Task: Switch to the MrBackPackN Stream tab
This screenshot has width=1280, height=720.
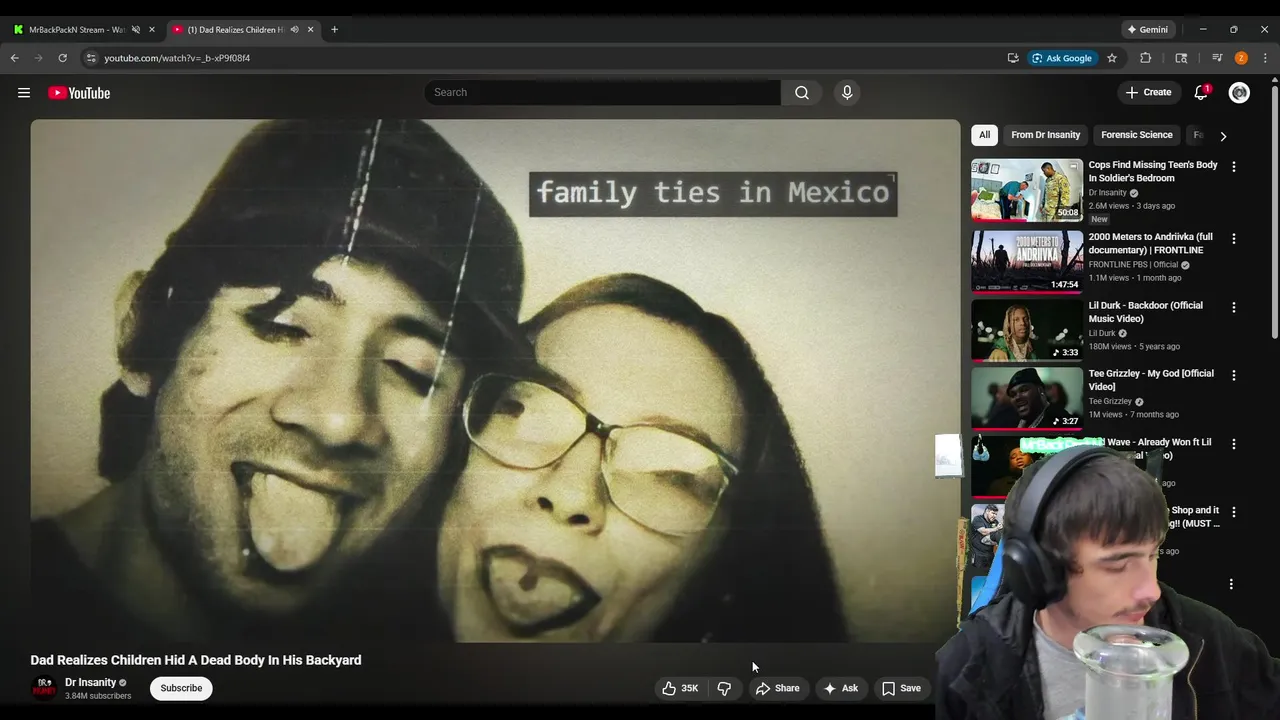Action: (78, 30)
